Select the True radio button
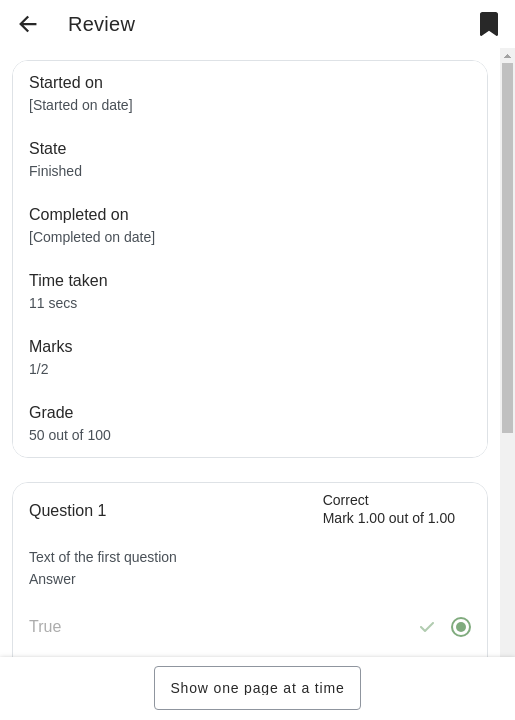This screenshot has width=515, height=720. pos(461,627)
